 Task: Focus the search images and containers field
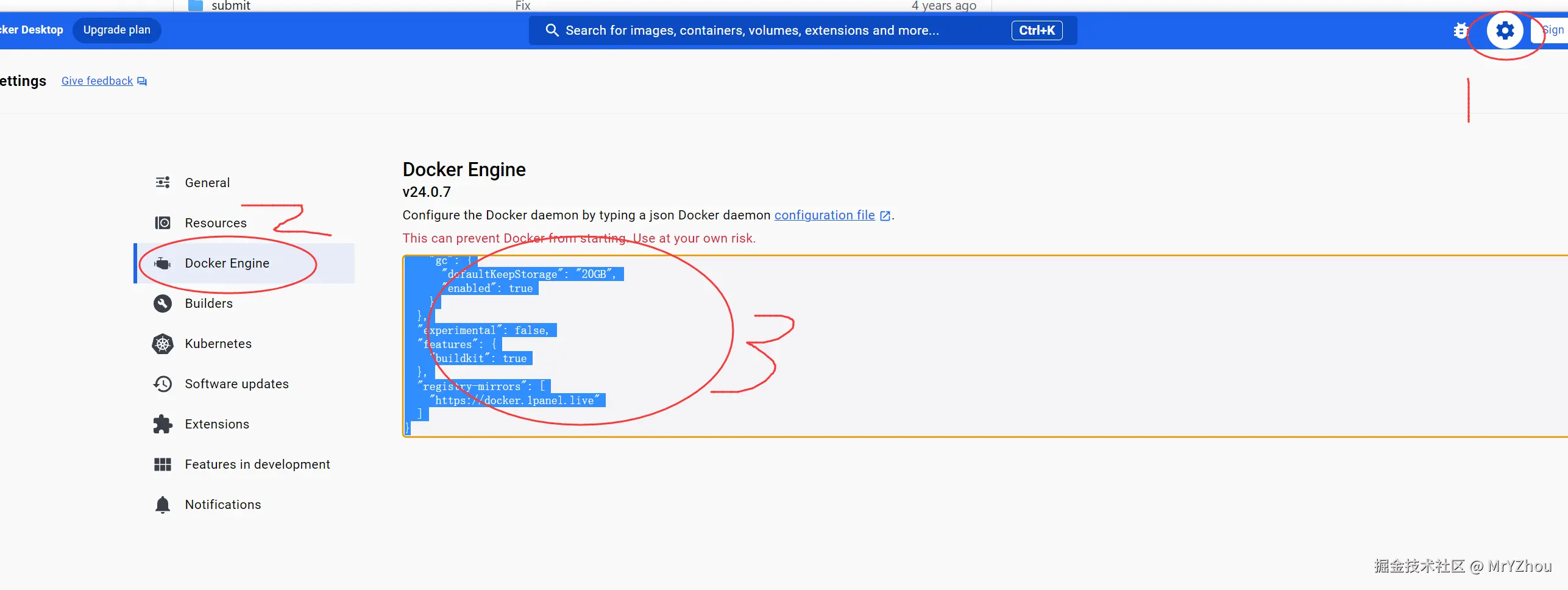click(x=803, y=30)
